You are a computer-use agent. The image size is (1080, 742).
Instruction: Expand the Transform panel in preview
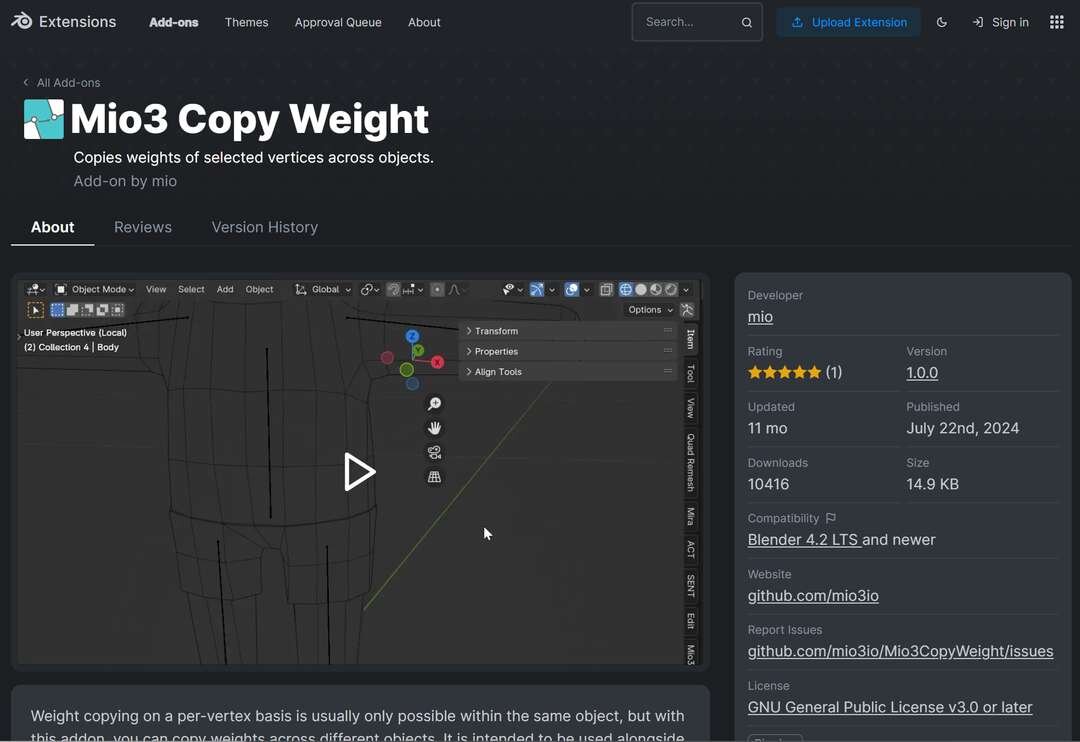click(x=568, y=331)
